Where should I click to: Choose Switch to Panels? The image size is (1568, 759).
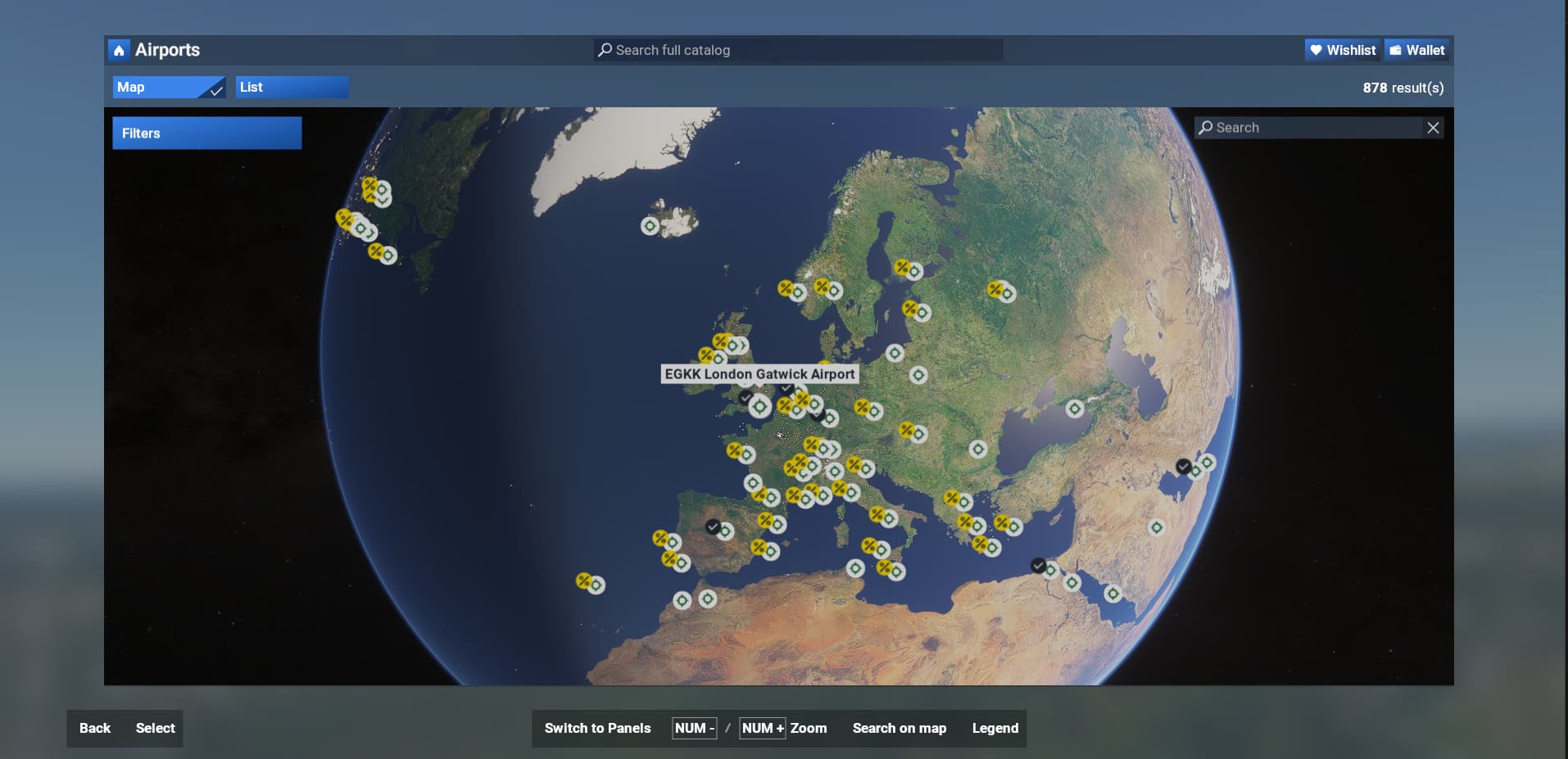coord(597,728)
